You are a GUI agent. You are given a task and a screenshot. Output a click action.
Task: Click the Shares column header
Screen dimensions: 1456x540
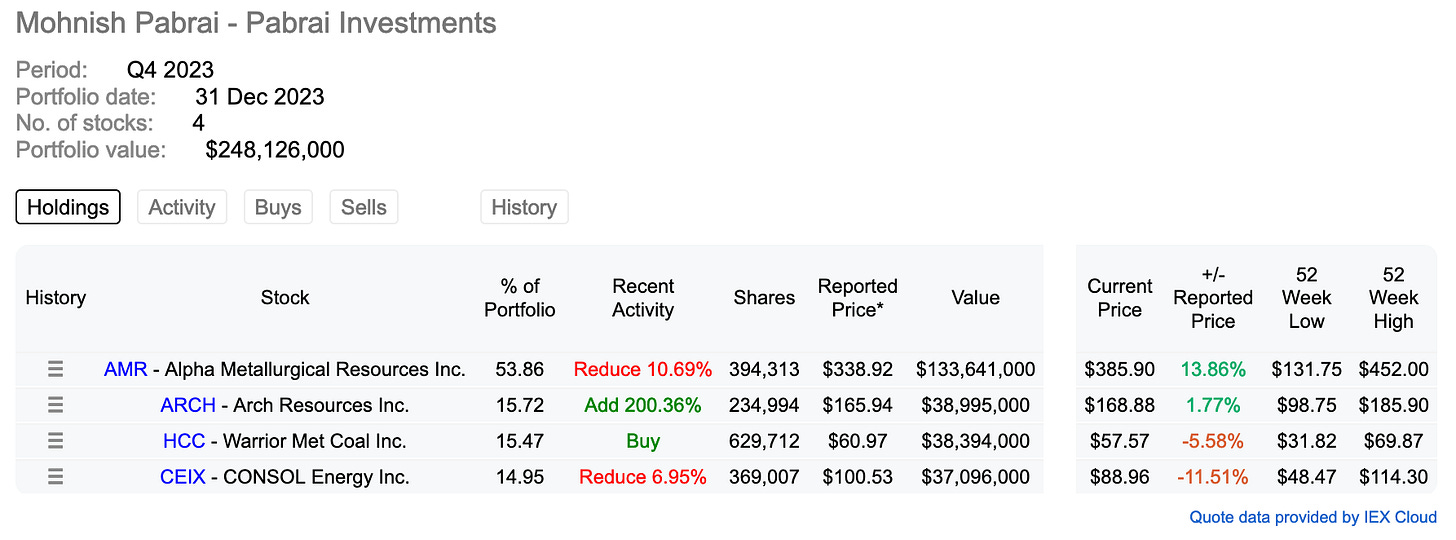click(764, 298)
